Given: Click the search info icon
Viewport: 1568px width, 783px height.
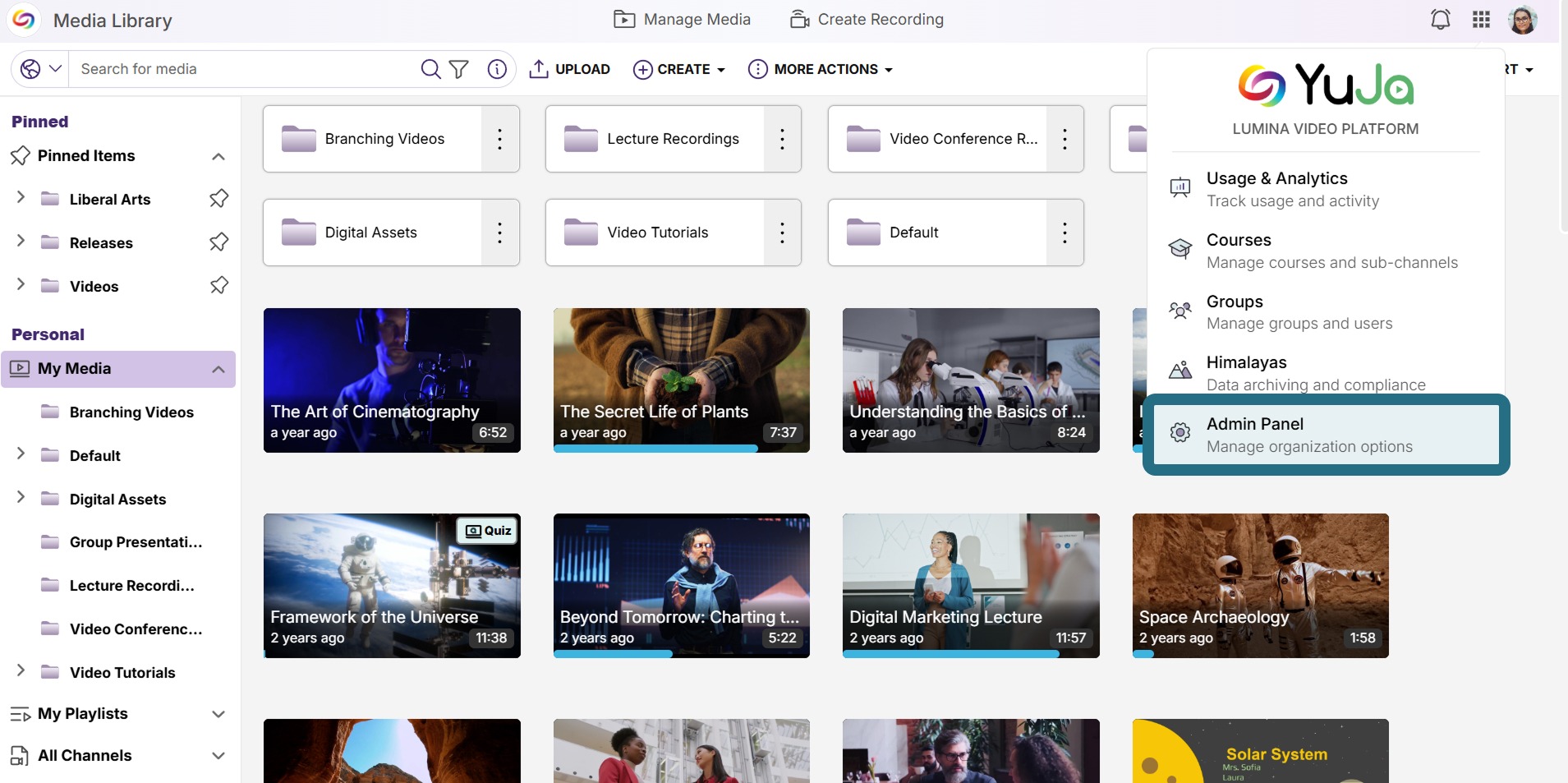Looking at the screenshot, I should pyautogui.click(x=497, y=69).
